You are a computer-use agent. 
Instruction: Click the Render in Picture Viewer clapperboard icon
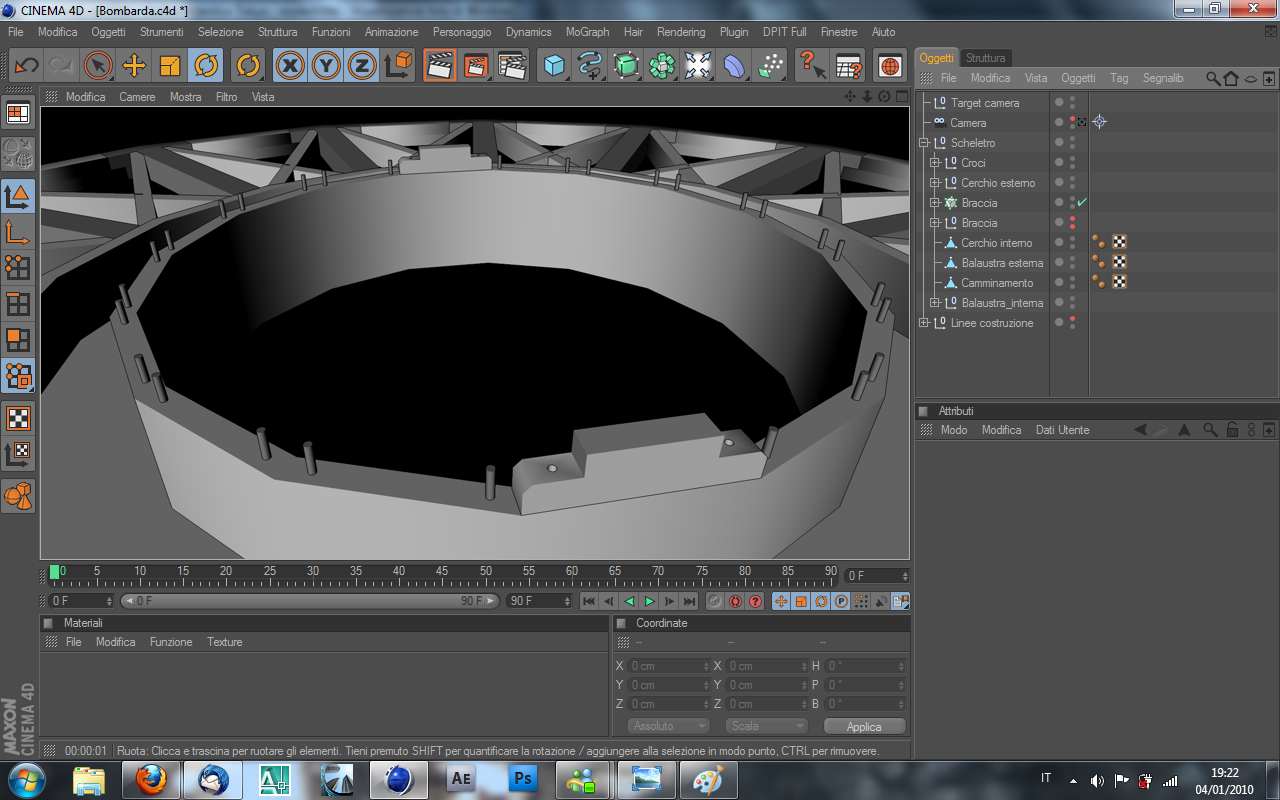click(476, 66)
